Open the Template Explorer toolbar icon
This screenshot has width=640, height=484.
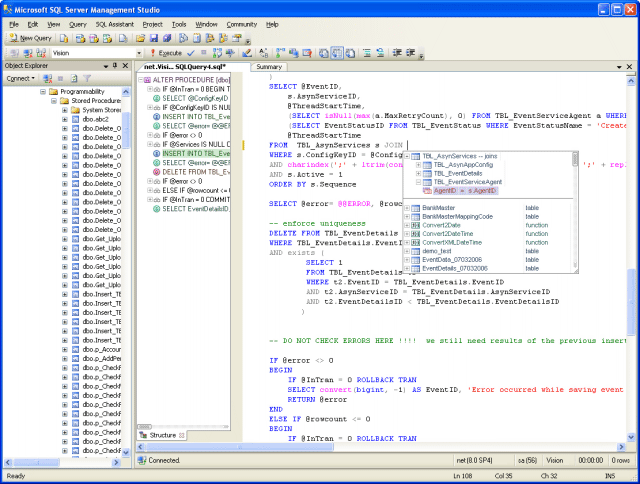223,38
